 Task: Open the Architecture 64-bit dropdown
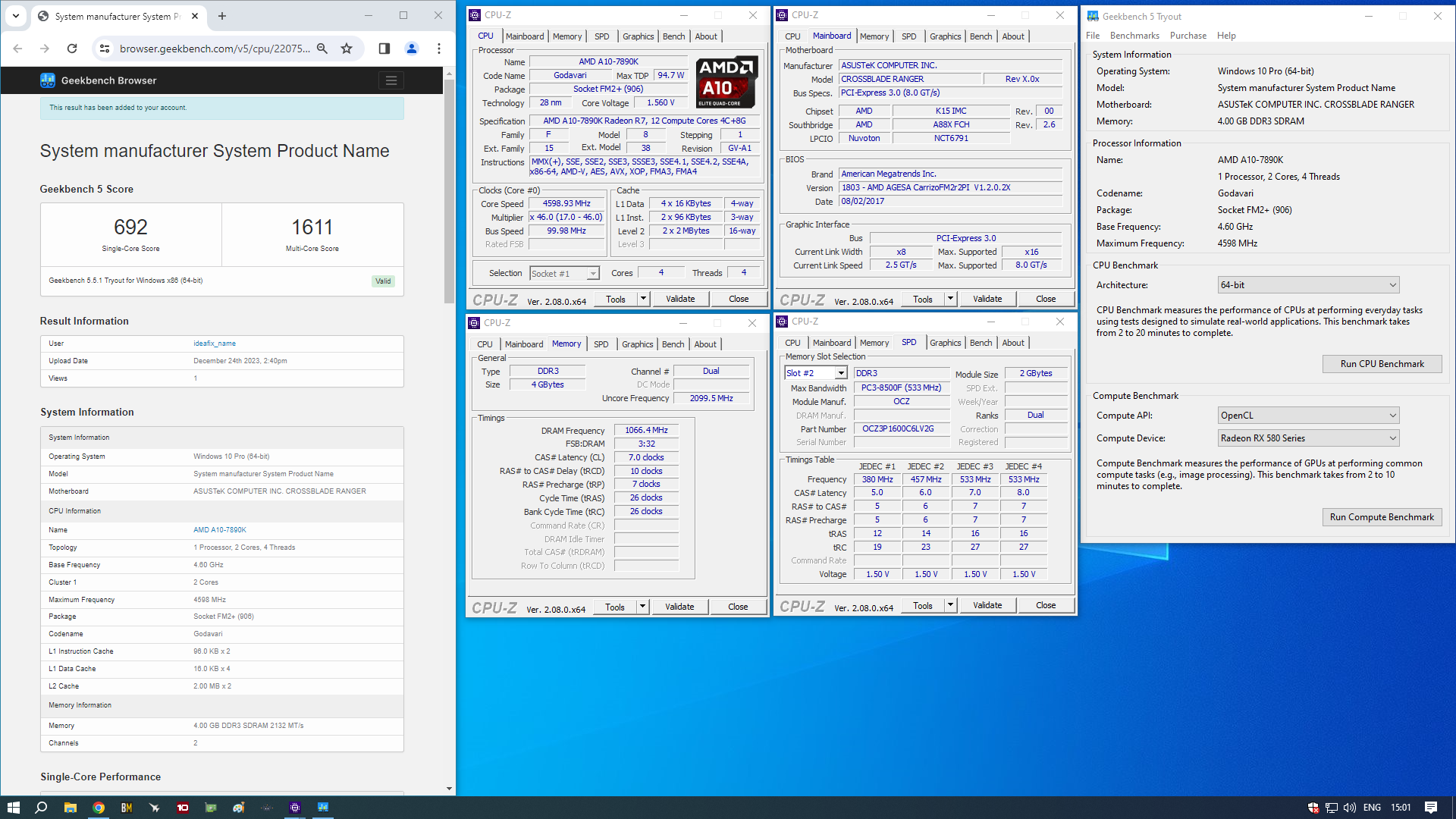point(1308,285)
